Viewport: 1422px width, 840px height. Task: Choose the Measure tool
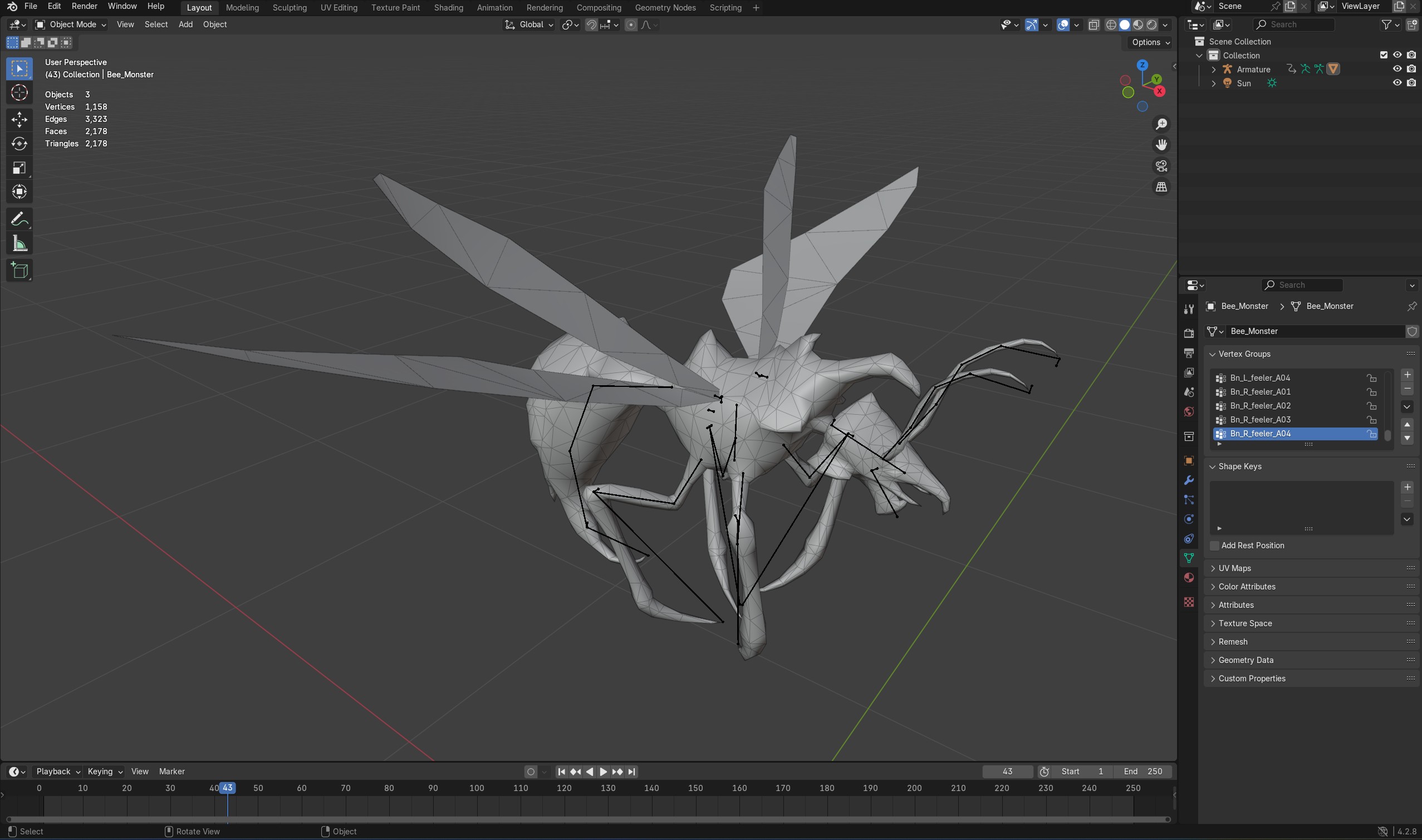coord(19,244)
